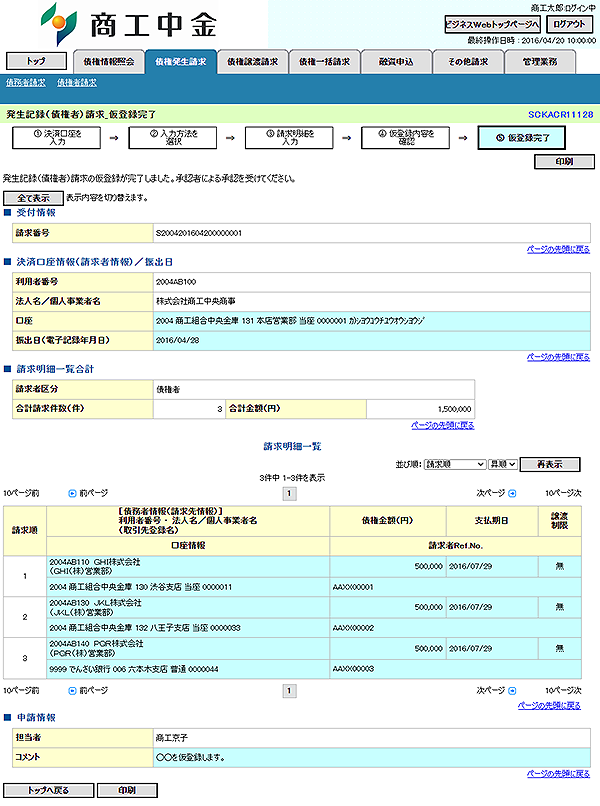This screenshot has width=600, height=806.
Task: Click ページの先頭に戻る under 申請情報
Action: (x=558, y=773)
